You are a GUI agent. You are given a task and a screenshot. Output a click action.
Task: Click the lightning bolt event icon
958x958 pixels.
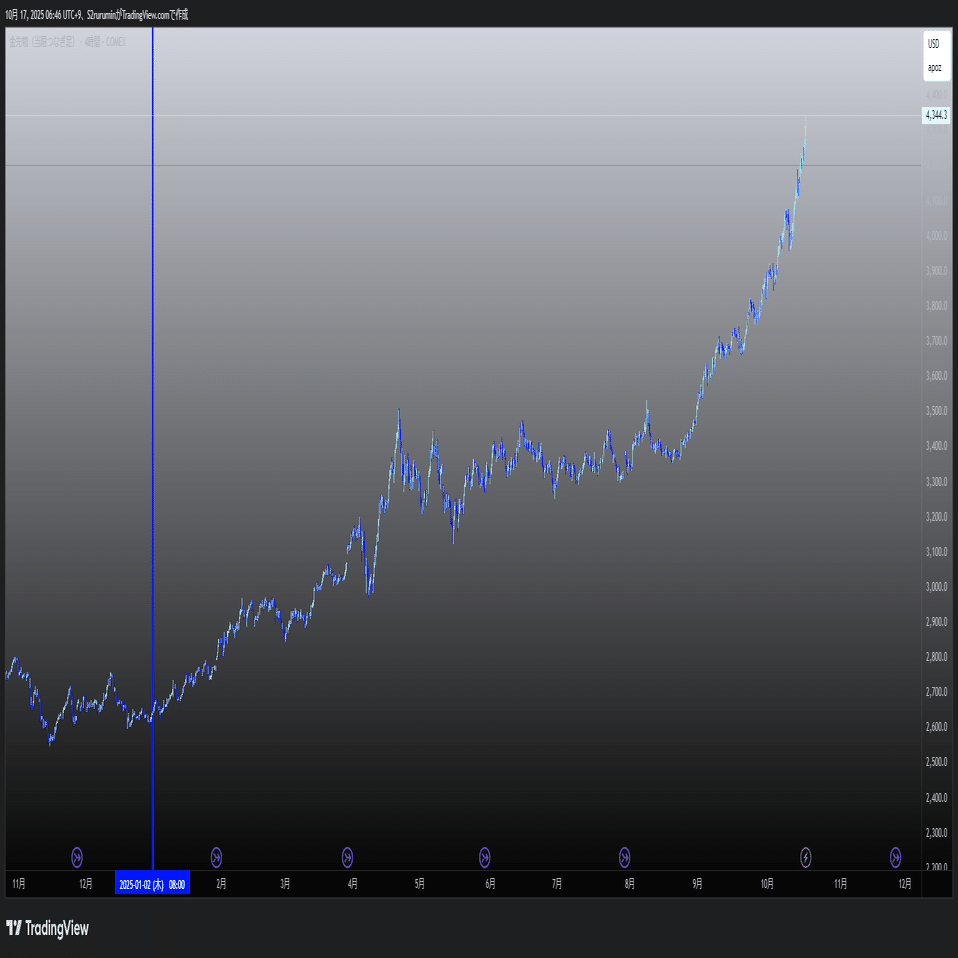(x=806, y=857)
